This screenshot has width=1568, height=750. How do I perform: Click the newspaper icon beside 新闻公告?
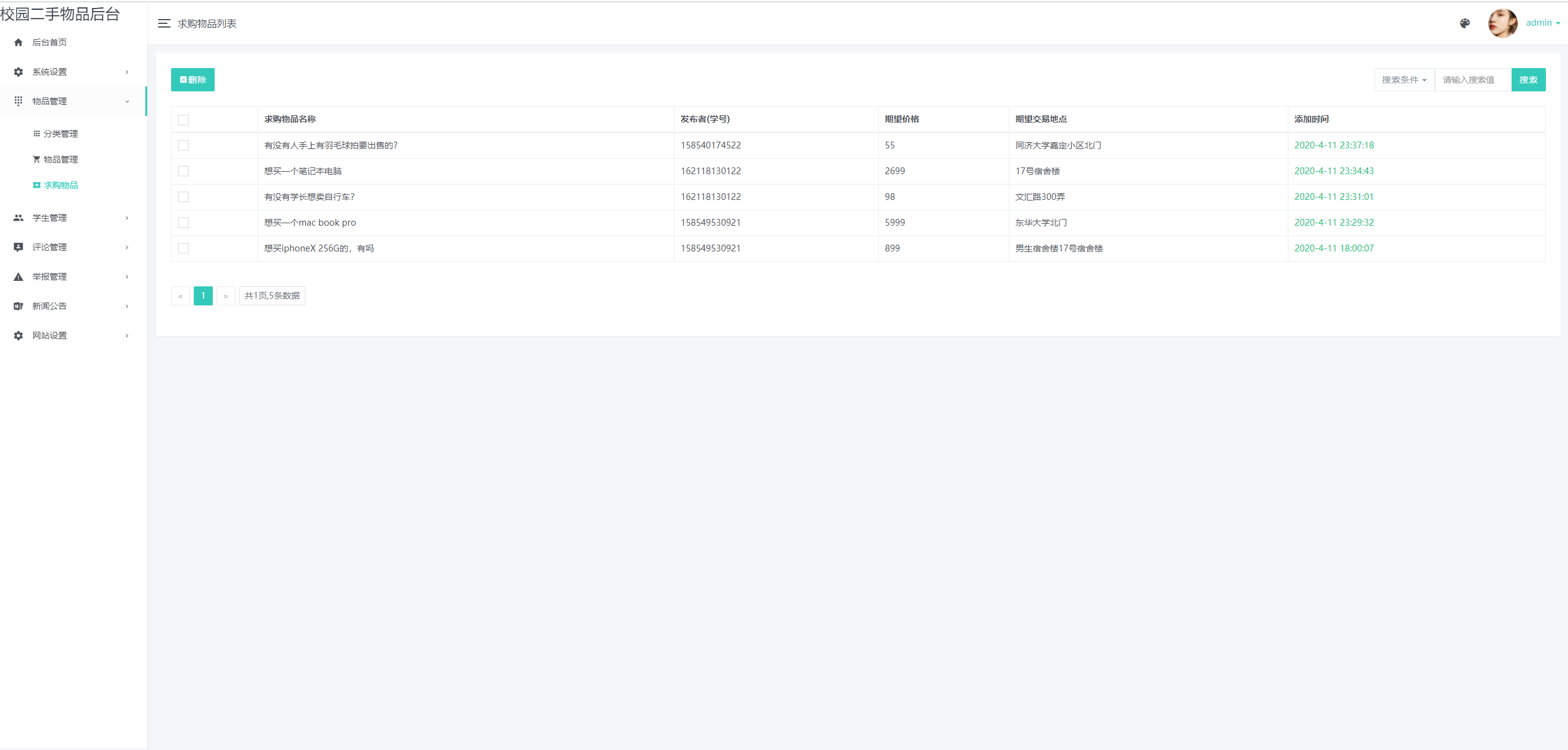click(18, 306)
